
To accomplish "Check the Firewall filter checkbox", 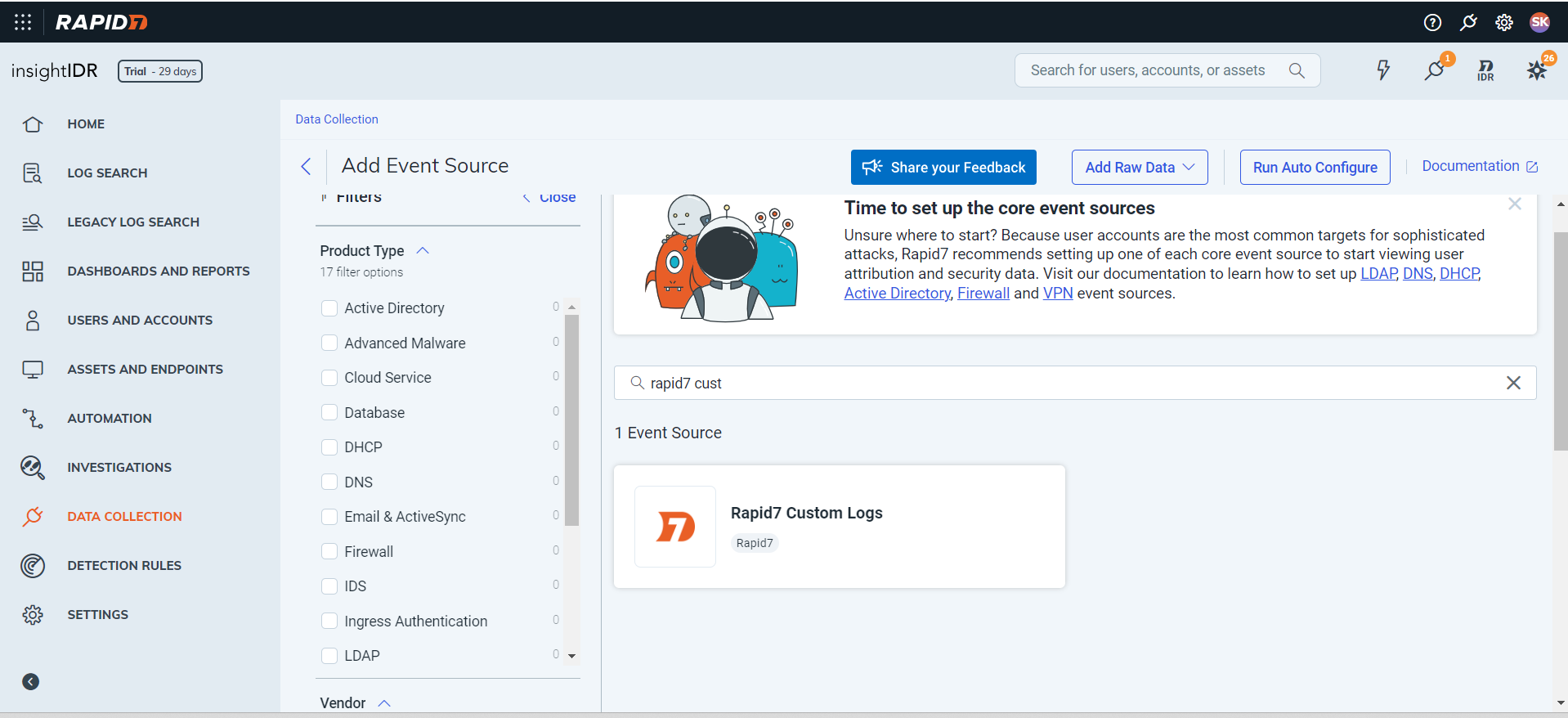I will click(329, 551).
